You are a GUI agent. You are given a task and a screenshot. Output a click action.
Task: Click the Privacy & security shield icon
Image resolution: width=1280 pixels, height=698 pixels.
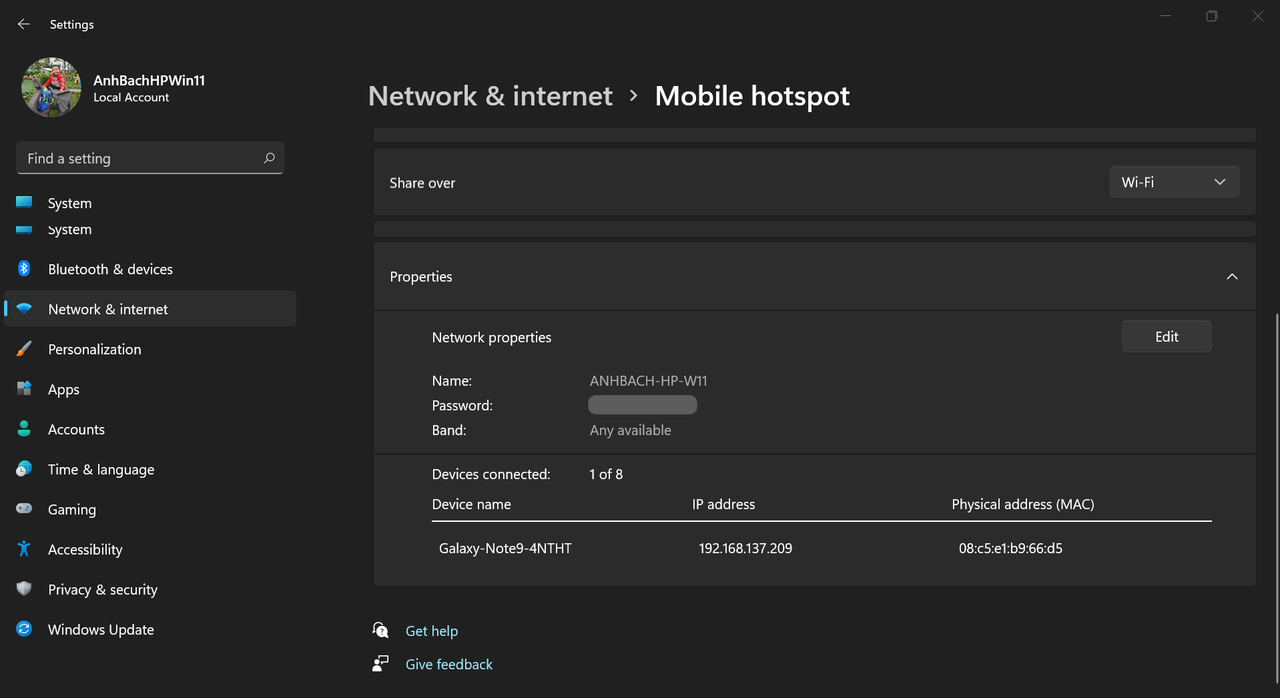[x=24, y=589]
